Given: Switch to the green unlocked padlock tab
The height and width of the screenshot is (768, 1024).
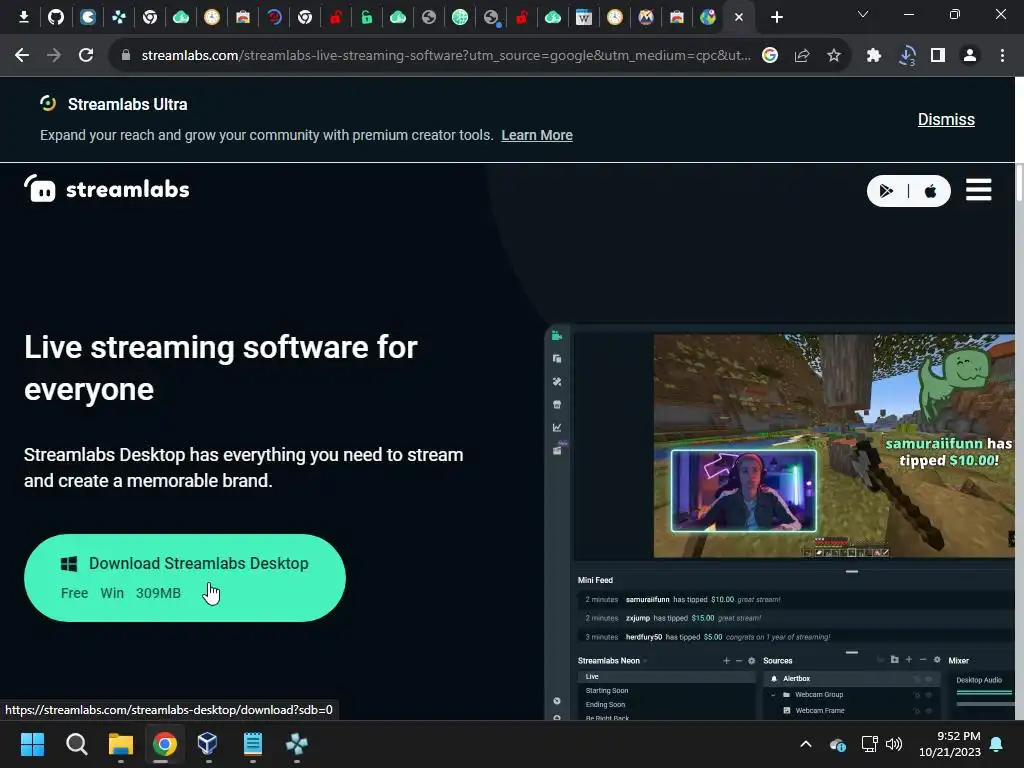Looking at the screenshot, I should tap(366, 17).
